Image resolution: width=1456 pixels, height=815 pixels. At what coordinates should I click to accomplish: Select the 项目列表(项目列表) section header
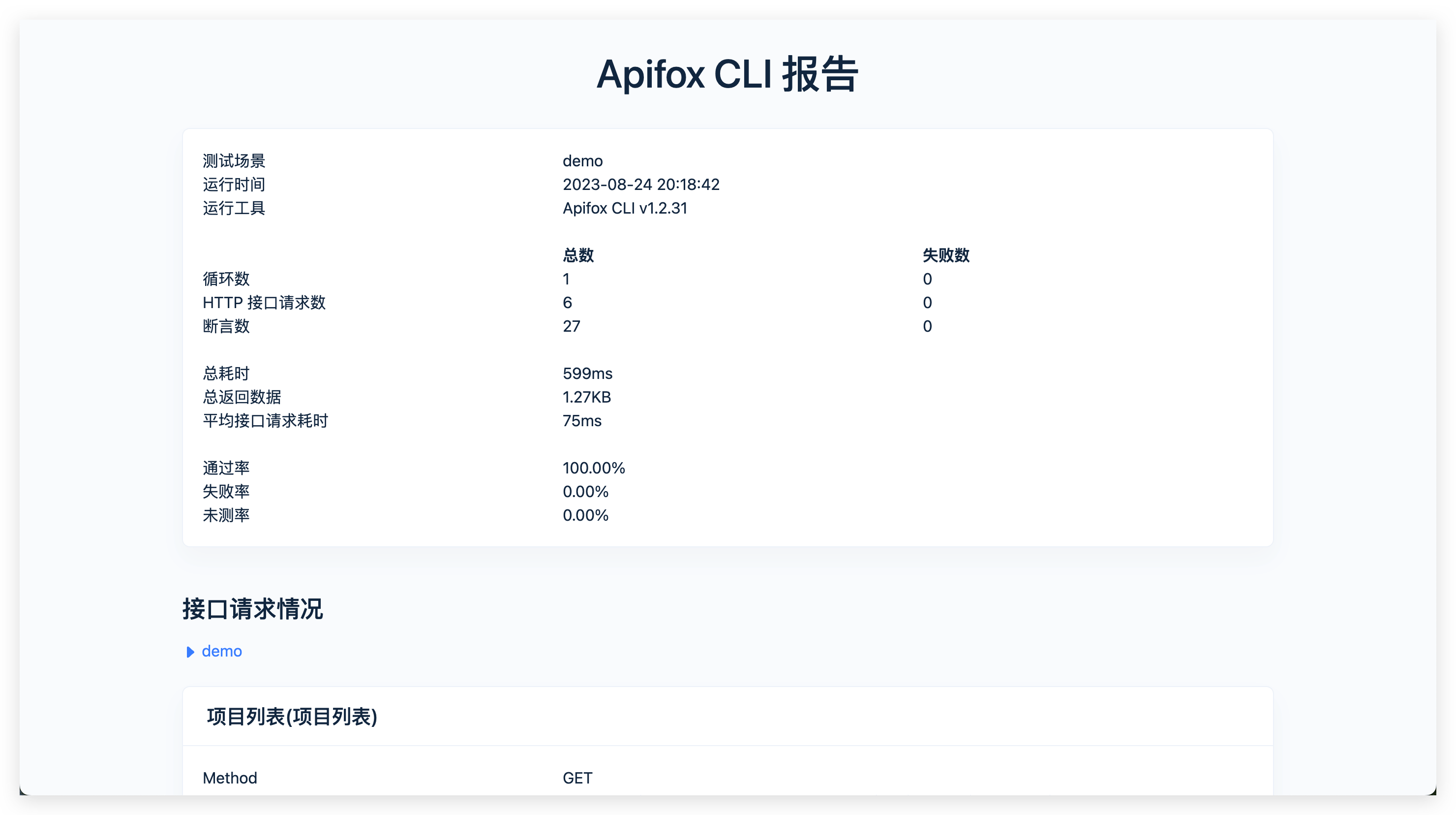point(292,717)
